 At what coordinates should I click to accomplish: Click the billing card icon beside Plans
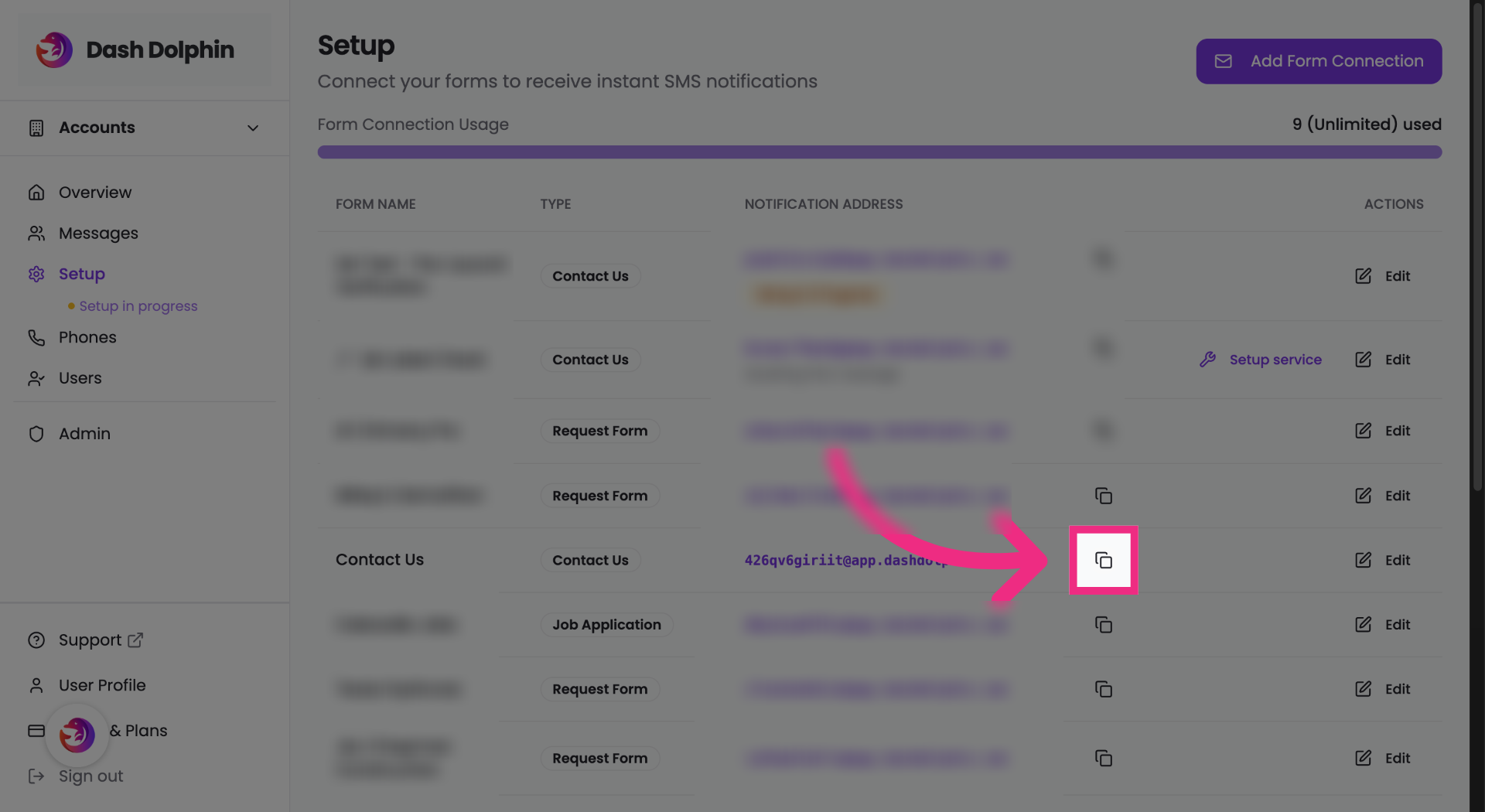click(36, 731)
